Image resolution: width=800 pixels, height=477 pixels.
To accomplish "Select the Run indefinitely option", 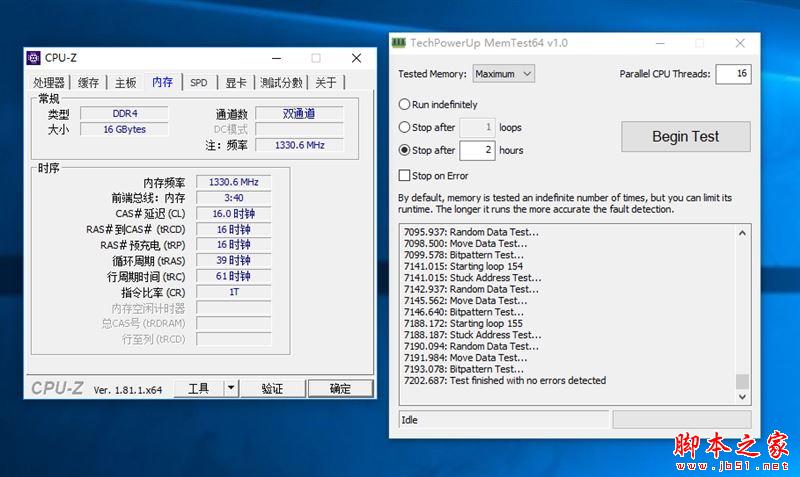I will 404,104.
